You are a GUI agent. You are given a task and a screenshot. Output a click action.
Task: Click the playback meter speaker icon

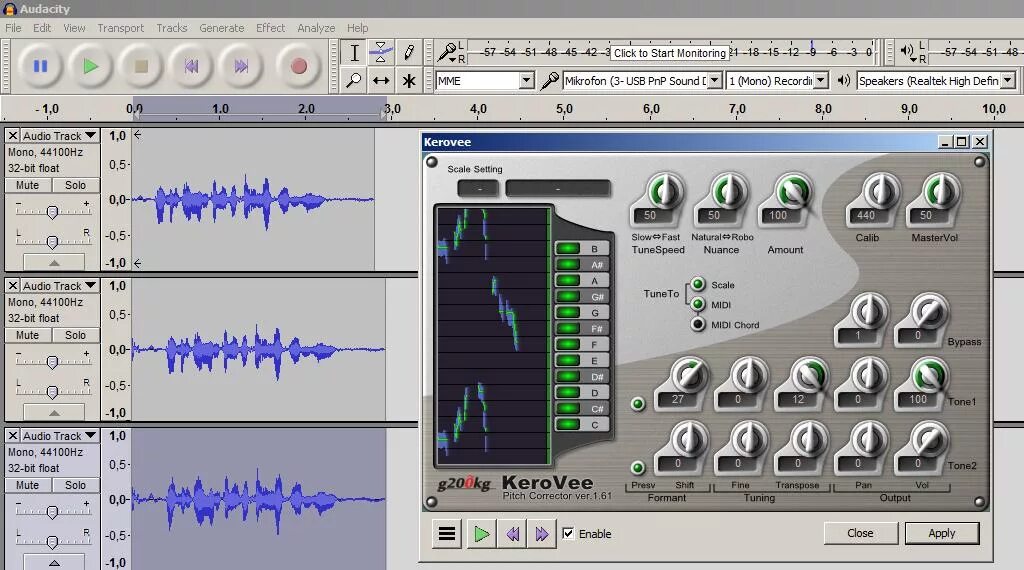(x=907, y=51)
